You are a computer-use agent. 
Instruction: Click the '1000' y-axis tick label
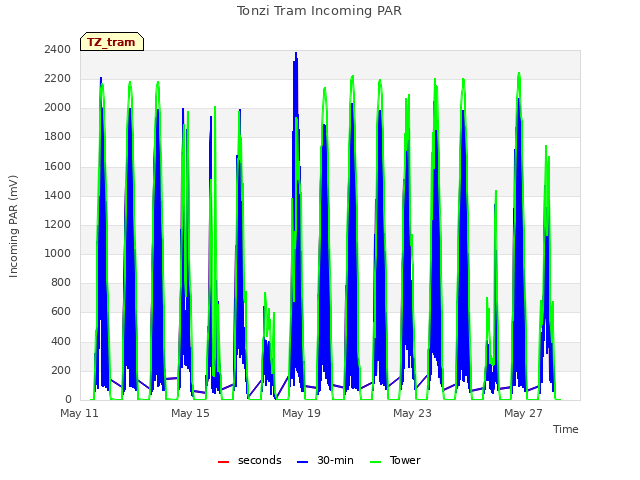coord(58,253)
